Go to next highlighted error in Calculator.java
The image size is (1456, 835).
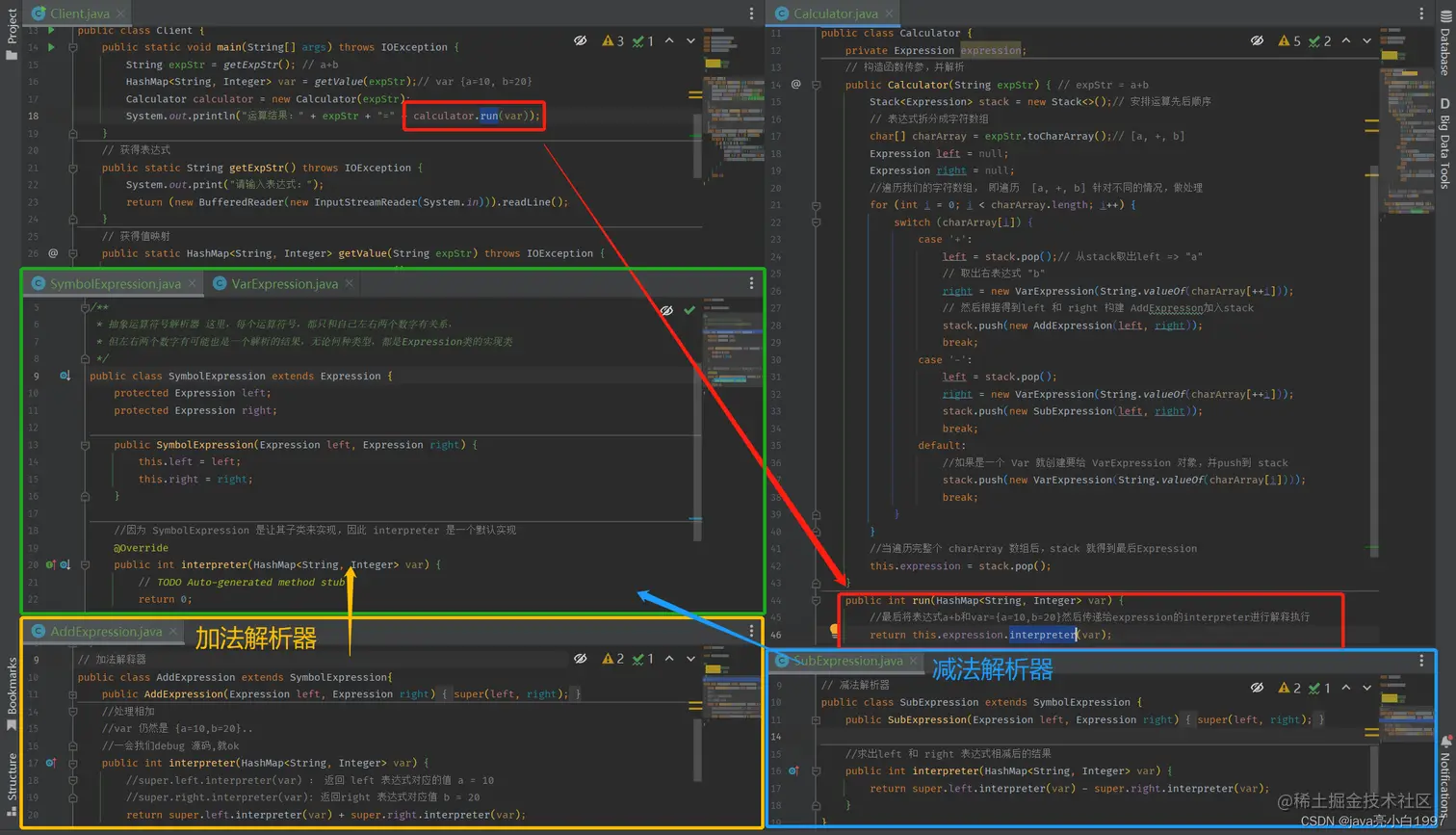tap(1366, 41)
